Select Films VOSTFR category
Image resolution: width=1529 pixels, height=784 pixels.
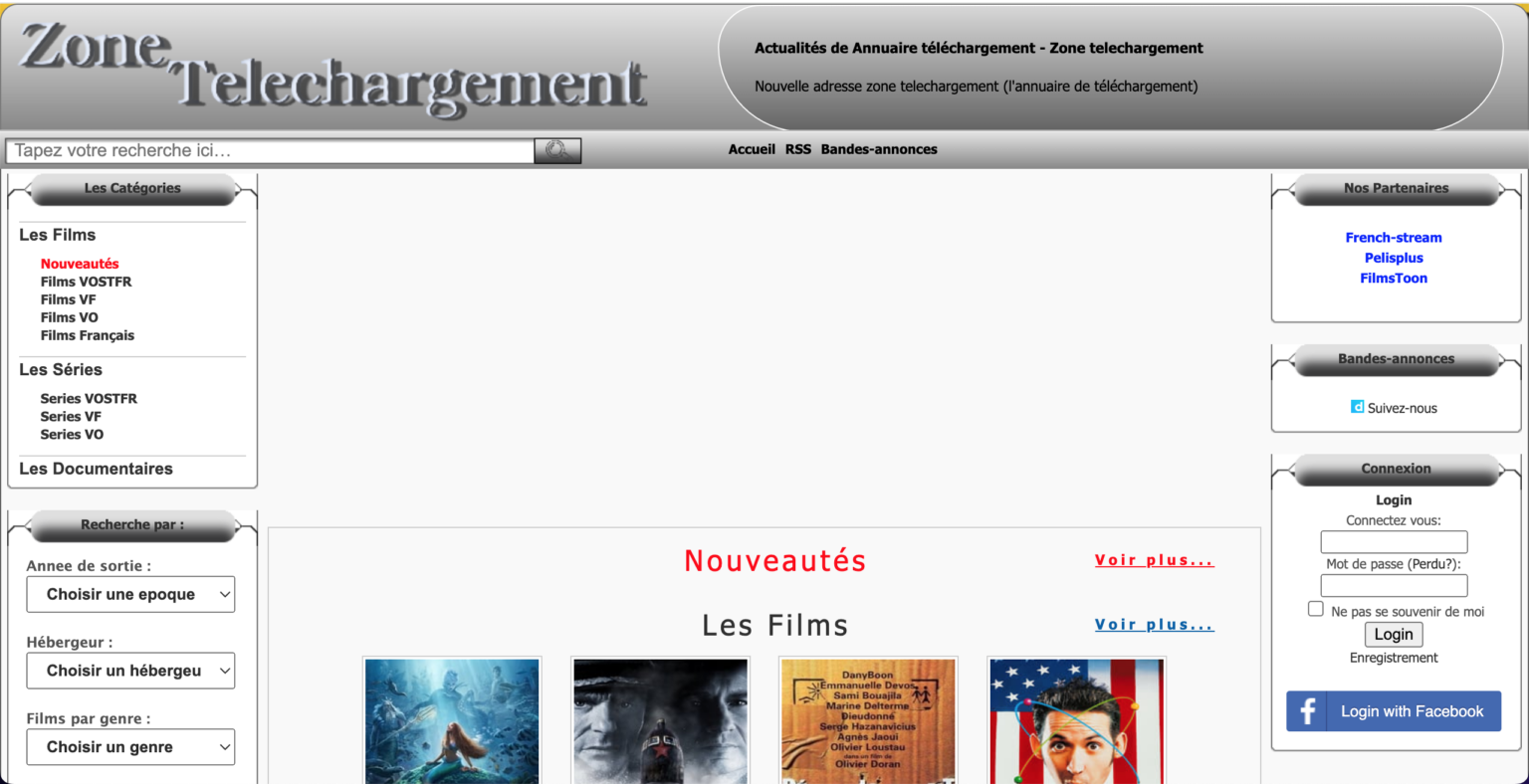[86, 282]
